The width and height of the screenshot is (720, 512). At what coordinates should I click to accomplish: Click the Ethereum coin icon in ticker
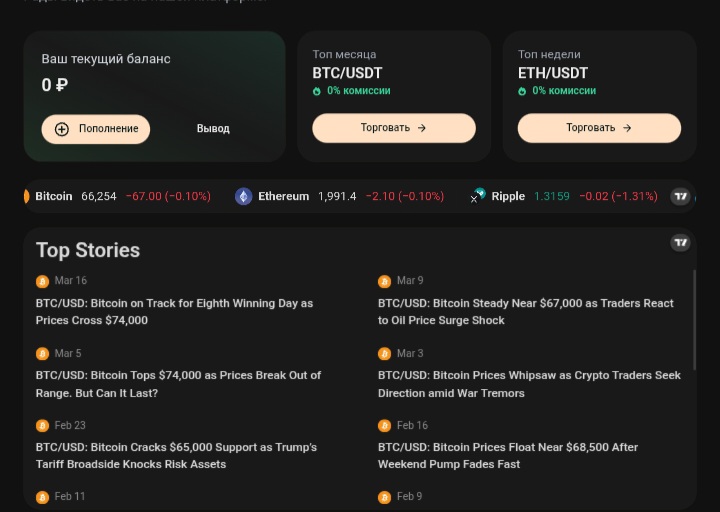click(243, 197)
